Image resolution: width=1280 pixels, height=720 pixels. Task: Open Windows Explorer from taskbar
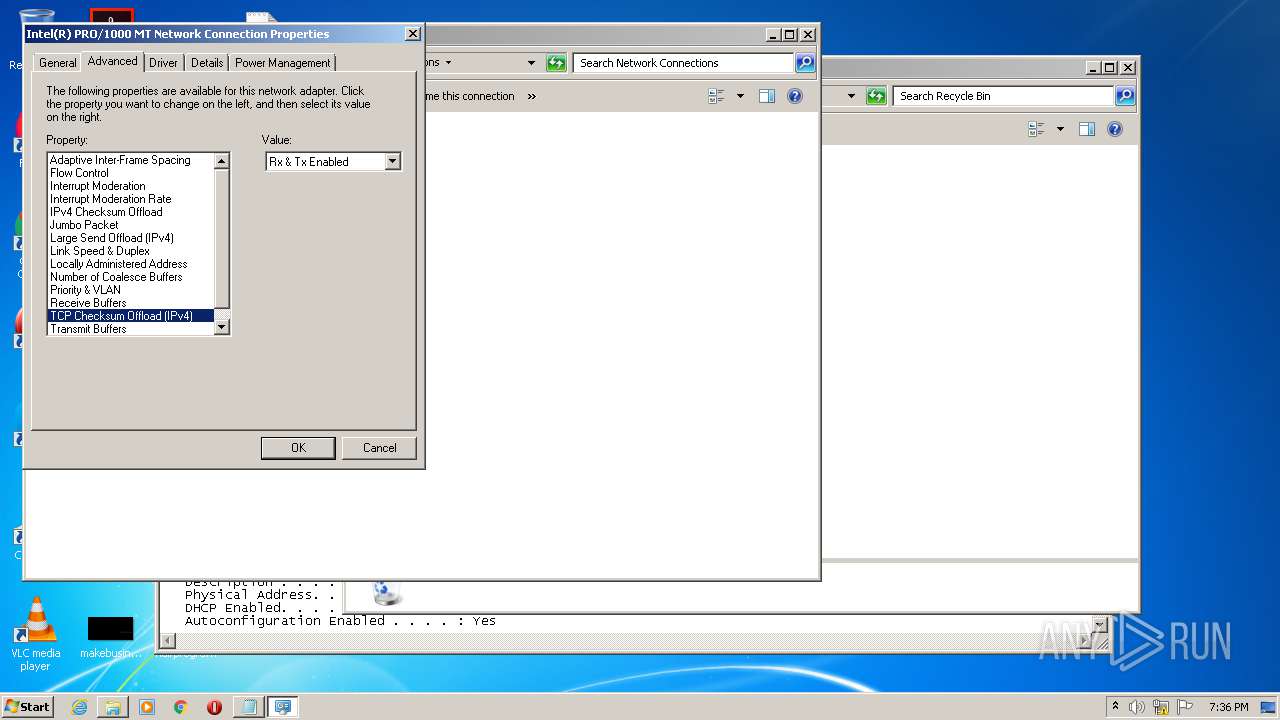[113, 707]
